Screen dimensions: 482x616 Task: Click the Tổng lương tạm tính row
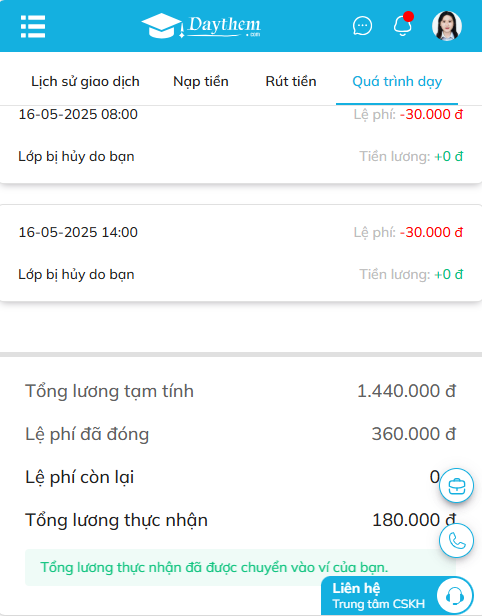click(240, 391)
